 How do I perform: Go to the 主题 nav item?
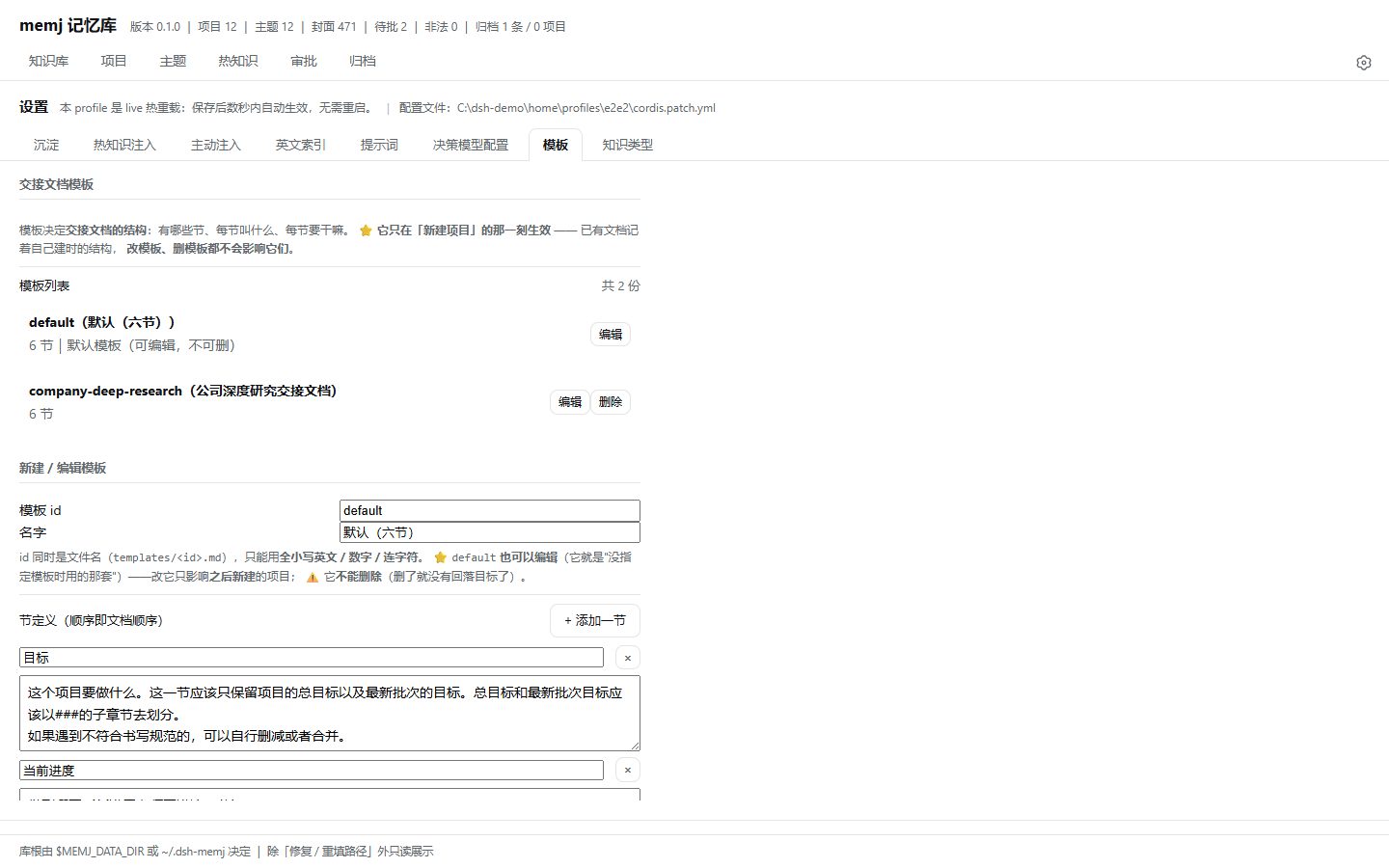173,61
